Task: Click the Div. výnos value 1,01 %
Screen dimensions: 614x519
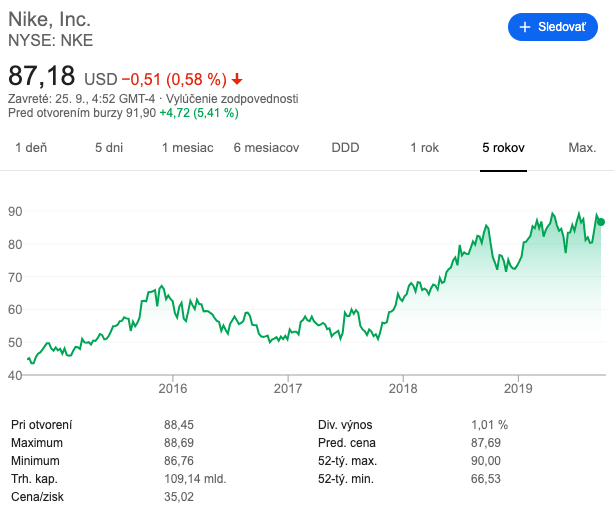Action: coord(489,425)
